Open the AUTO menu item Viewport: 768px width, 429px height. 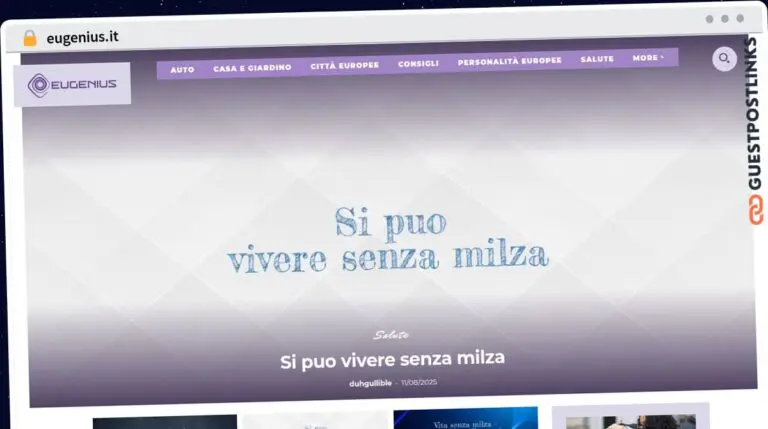pyautogui.click(x=182, y=70)
